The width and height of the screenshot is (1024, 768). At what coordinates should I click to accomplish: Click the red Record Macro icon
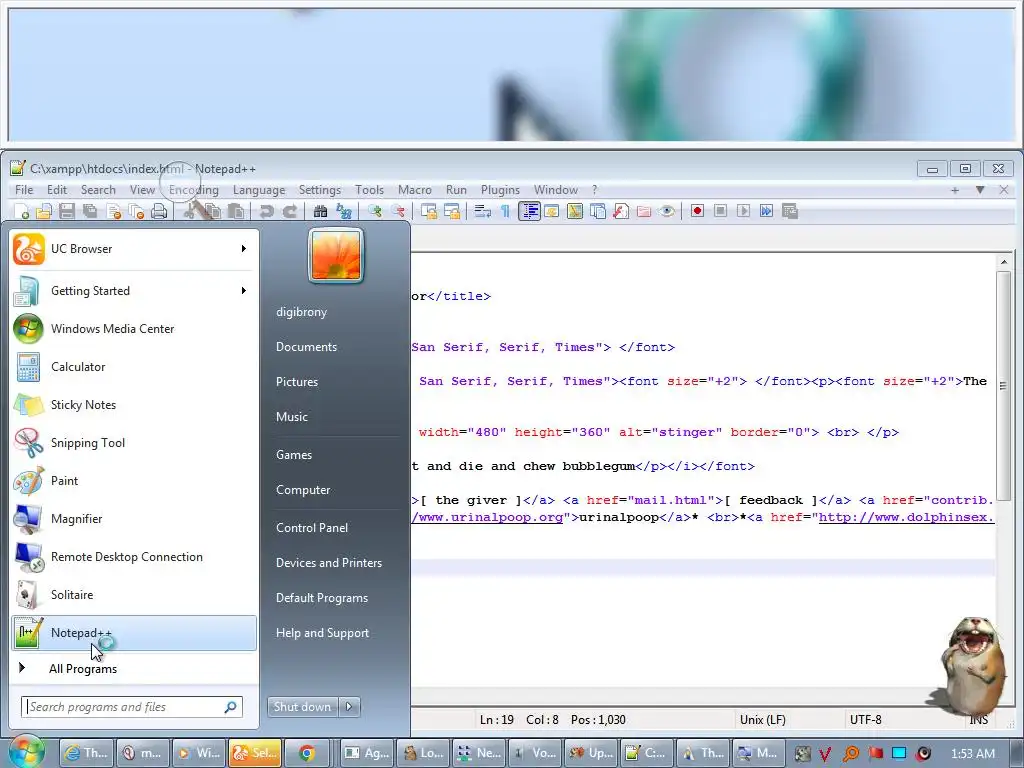click(x=697, y=211)
